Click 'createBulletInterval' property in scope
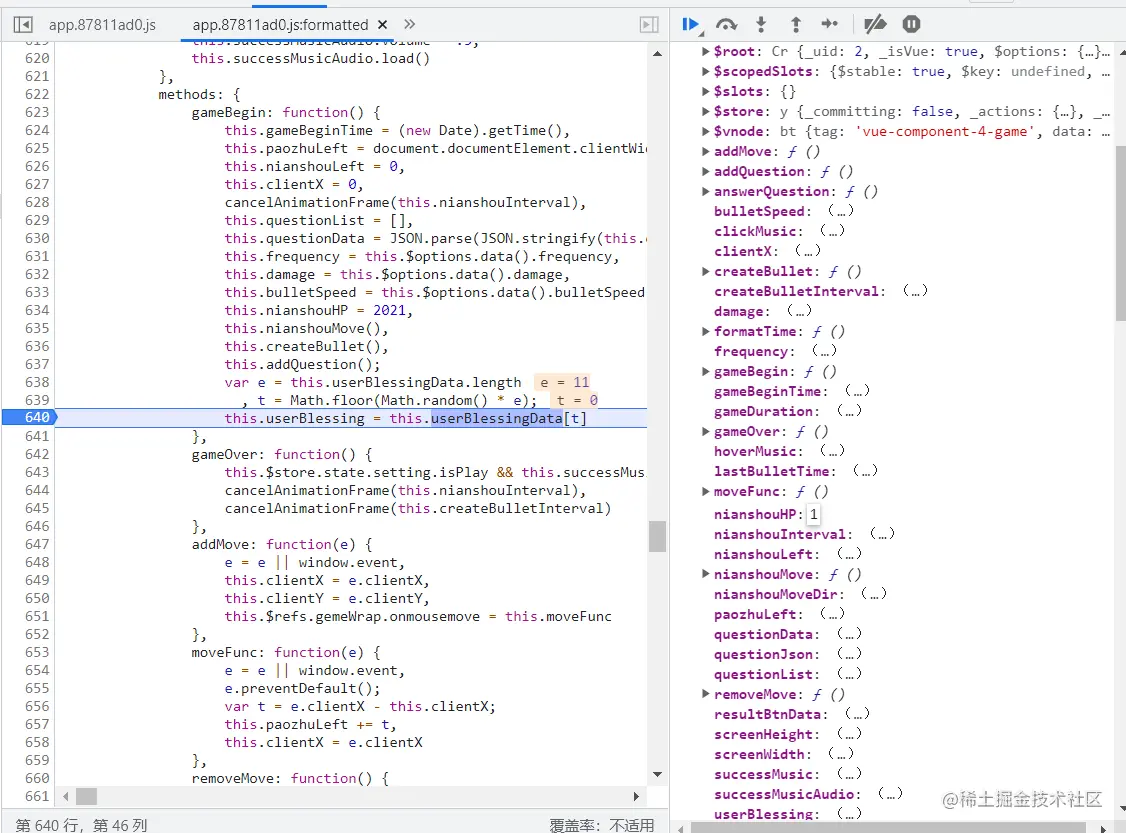1126x833 pixels. pos(797,291)
